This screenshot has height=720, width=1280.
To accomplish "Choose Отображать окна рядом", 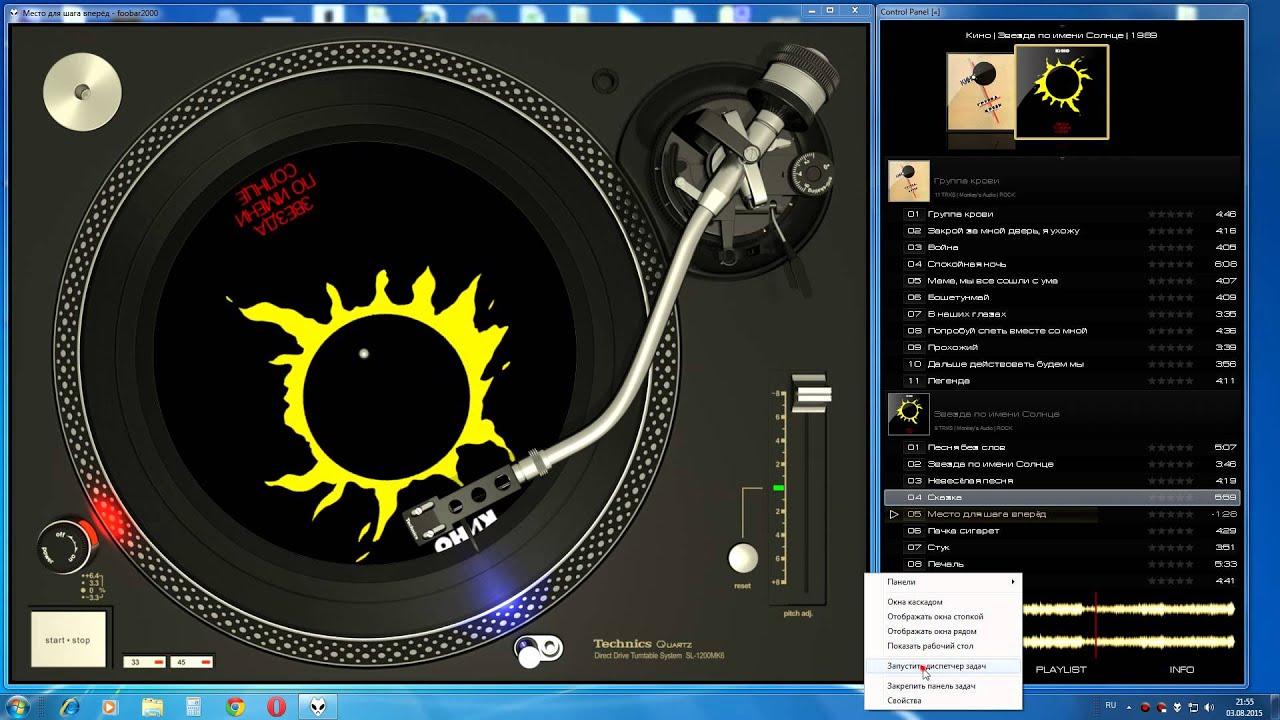I will (944, 631).
